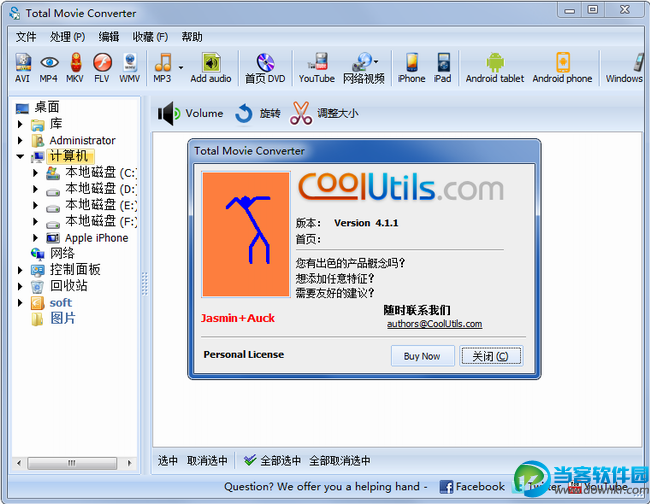Click the Personal License text
The image size is (650, 504).
pyautogui.click(x=243, y=354)
